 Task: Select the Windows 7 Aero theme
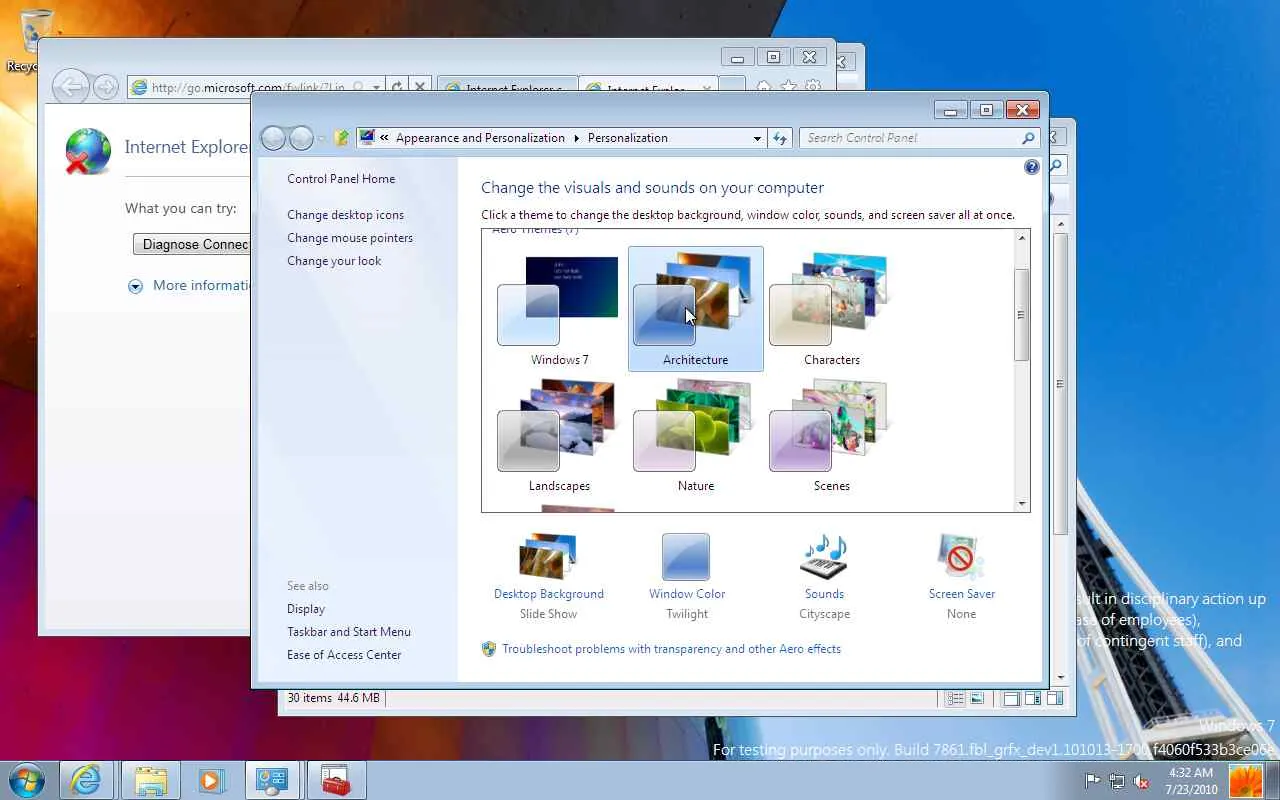[559, 310]
